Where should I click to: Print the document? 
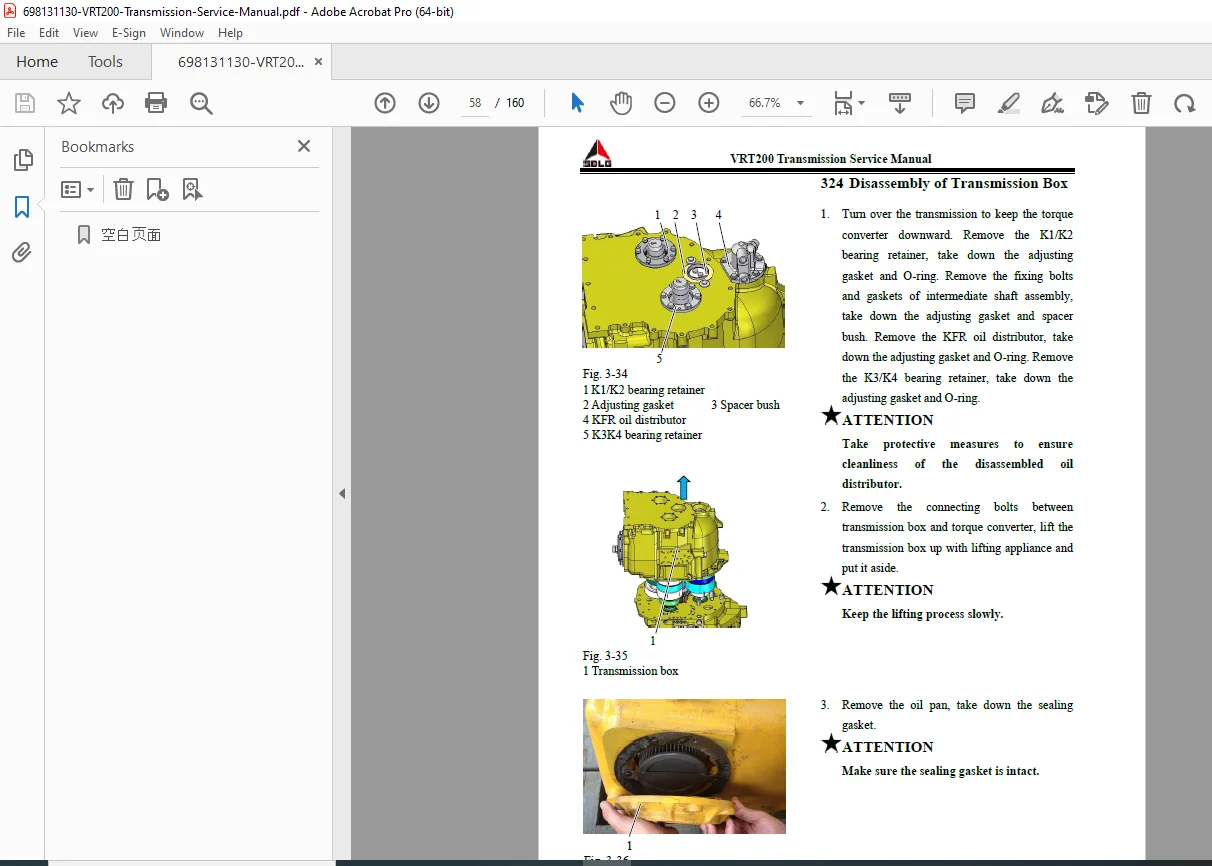156,103
